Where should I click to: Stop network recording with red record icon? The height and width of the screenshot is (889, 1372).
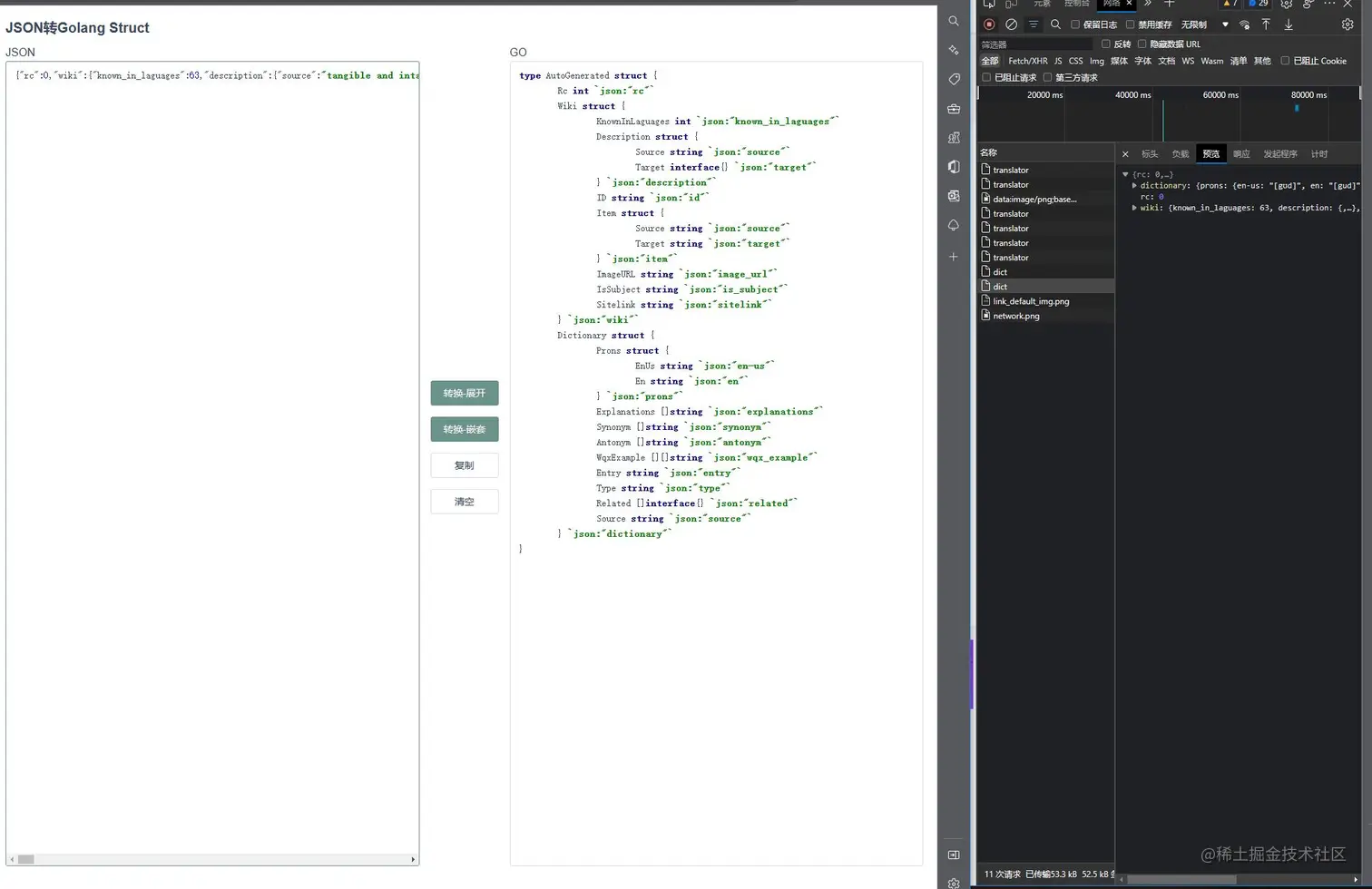(989, 24)
